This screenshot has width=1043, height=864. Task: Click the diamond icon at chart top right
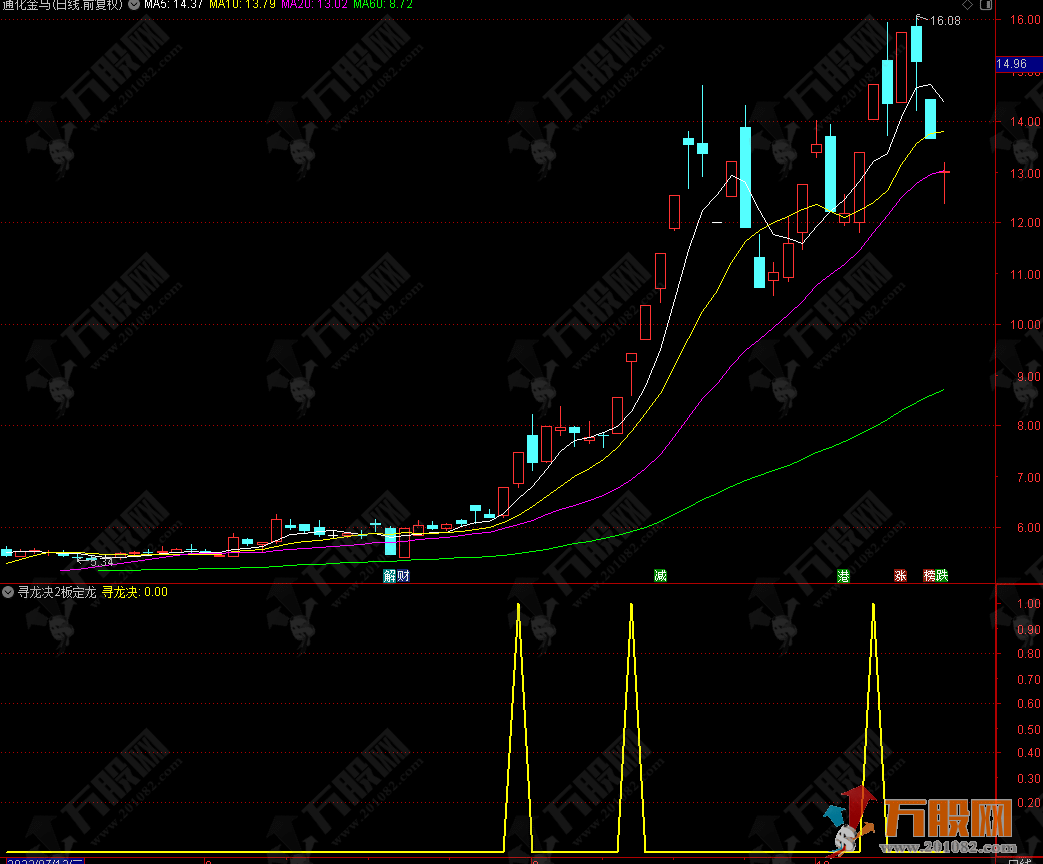967,5
